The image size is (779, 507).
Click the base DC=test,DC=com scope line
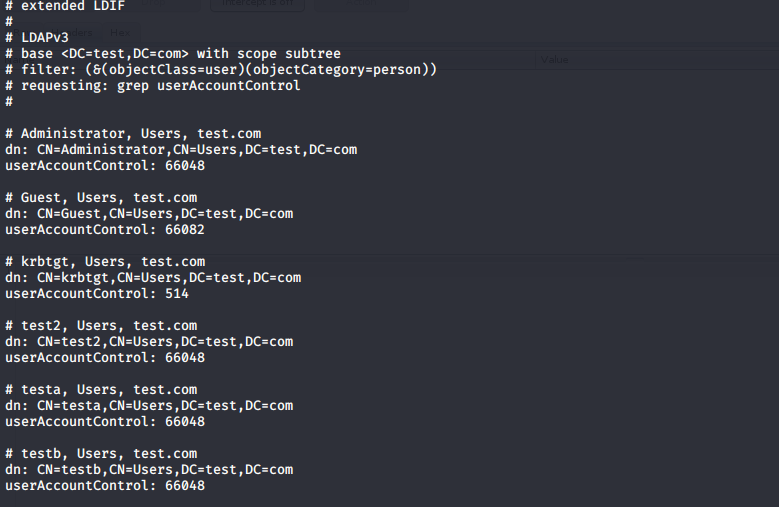tap(173, 54)
